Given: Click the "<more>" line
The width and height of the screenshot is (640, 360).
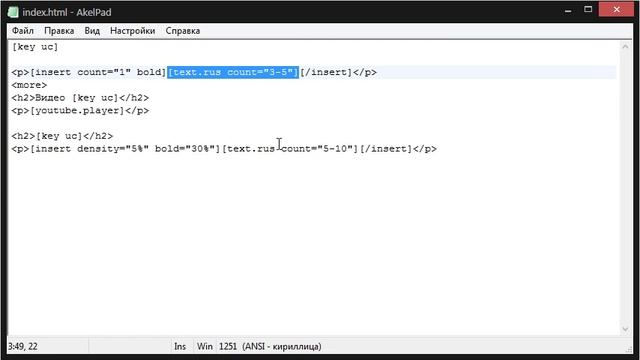Looking at the screenshot, I should pyautogui.click(x=29, y=85).
